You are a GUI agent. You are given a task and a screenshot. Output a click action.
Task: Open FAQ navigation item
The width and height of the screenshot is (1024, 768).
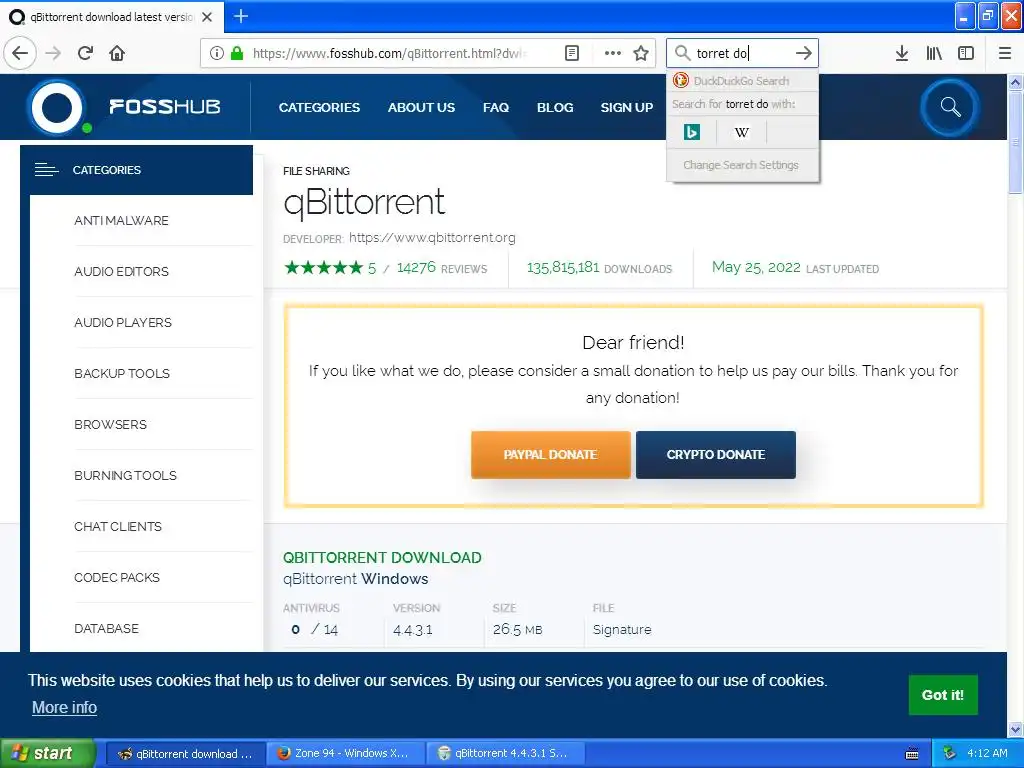click(496, 108)
